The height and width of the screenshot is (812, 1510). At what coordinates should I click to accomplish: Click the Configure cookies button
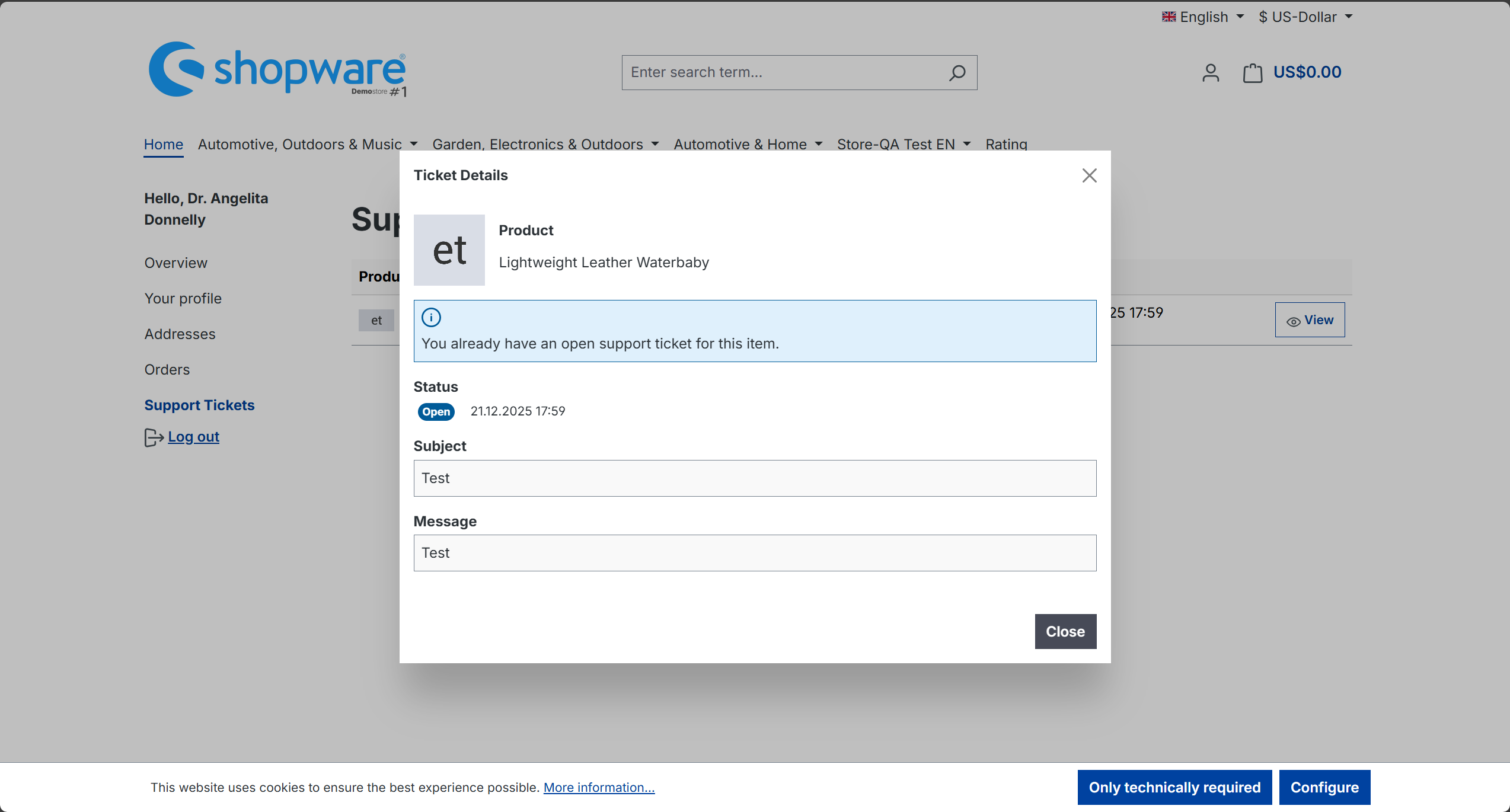click(1324, 788)
